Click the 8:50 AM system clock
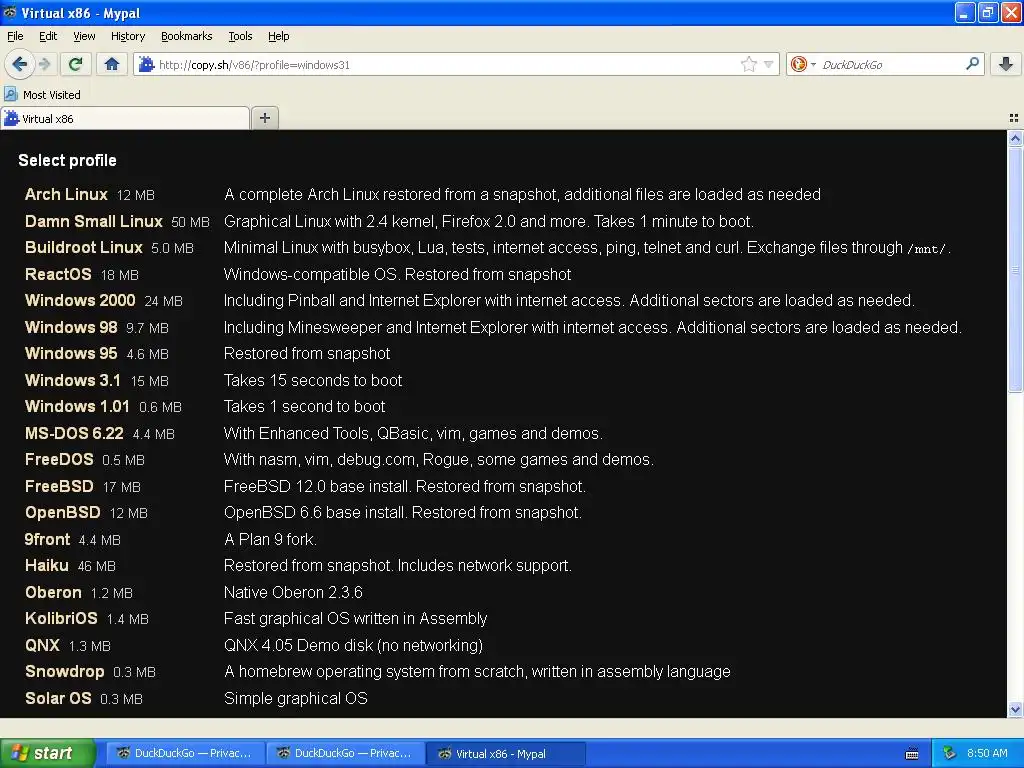The height and width of the screenshot is (768, 1024). [987, 753]
